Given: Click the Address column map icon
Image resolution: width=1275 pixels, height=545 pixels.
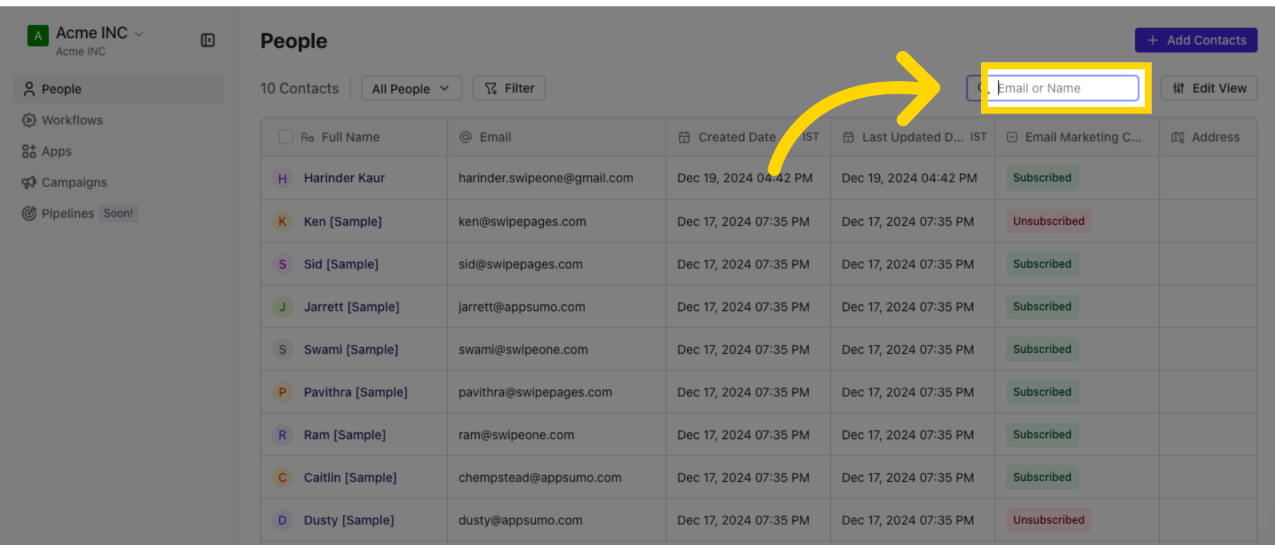Looking at the screenshot, I should click(x=1178, y=137).
